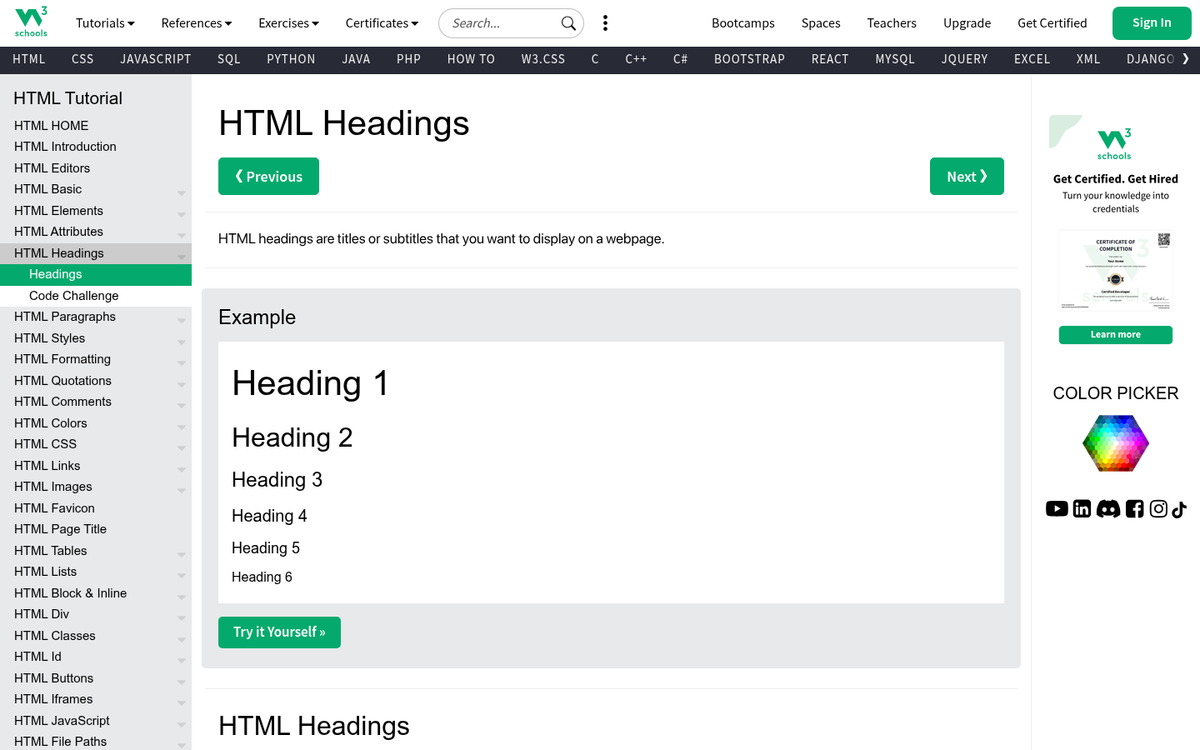Click the Sign In button
The image size is (1200, 750).
tap(1151, 22)
